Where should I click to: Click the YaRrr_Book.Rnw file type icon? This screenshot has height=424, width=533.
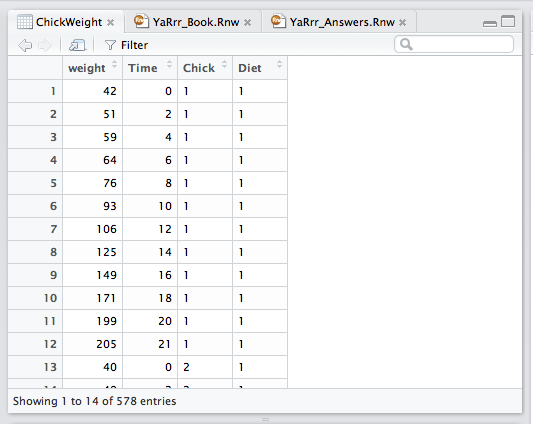click(141, 21)
